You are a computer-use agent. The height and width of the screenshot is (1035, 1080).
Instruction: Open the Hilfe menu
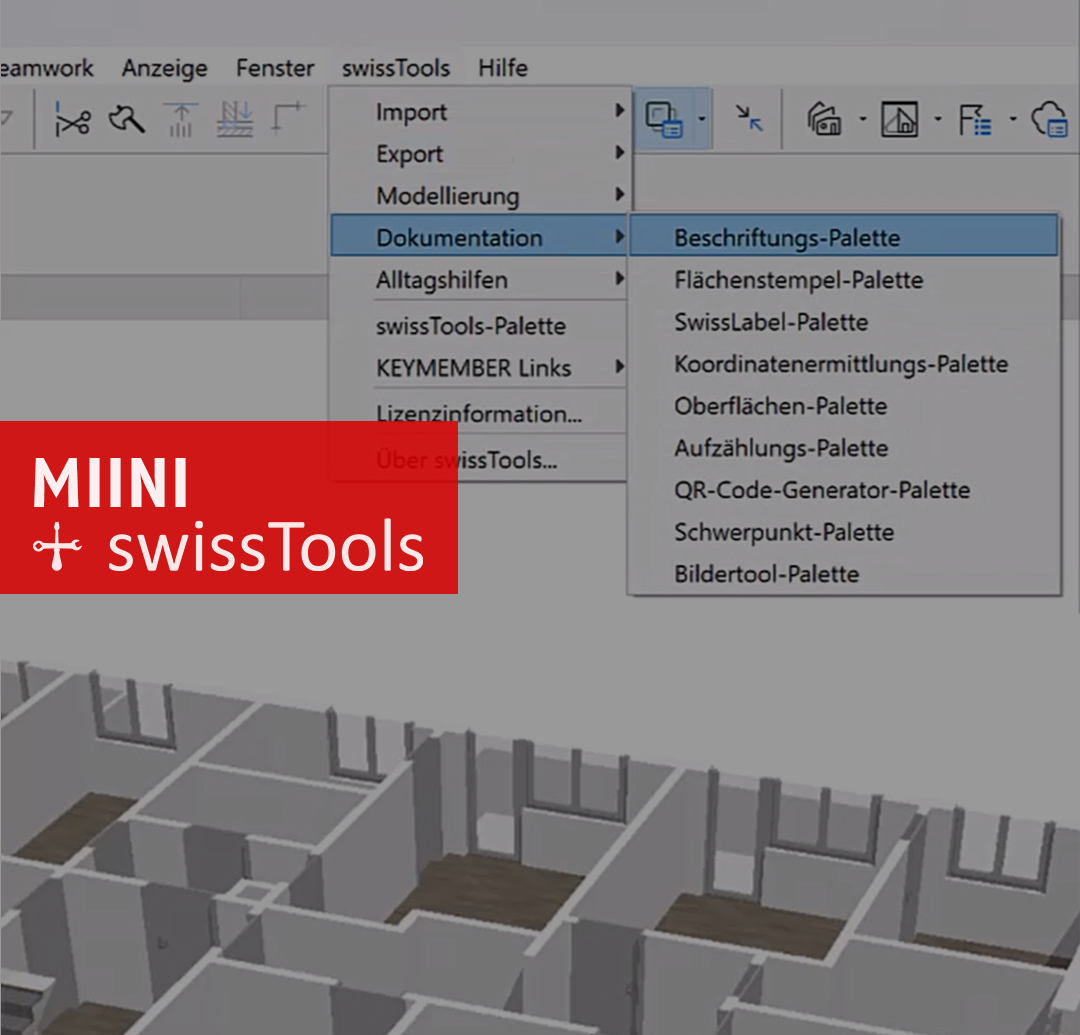pos(503,67)
